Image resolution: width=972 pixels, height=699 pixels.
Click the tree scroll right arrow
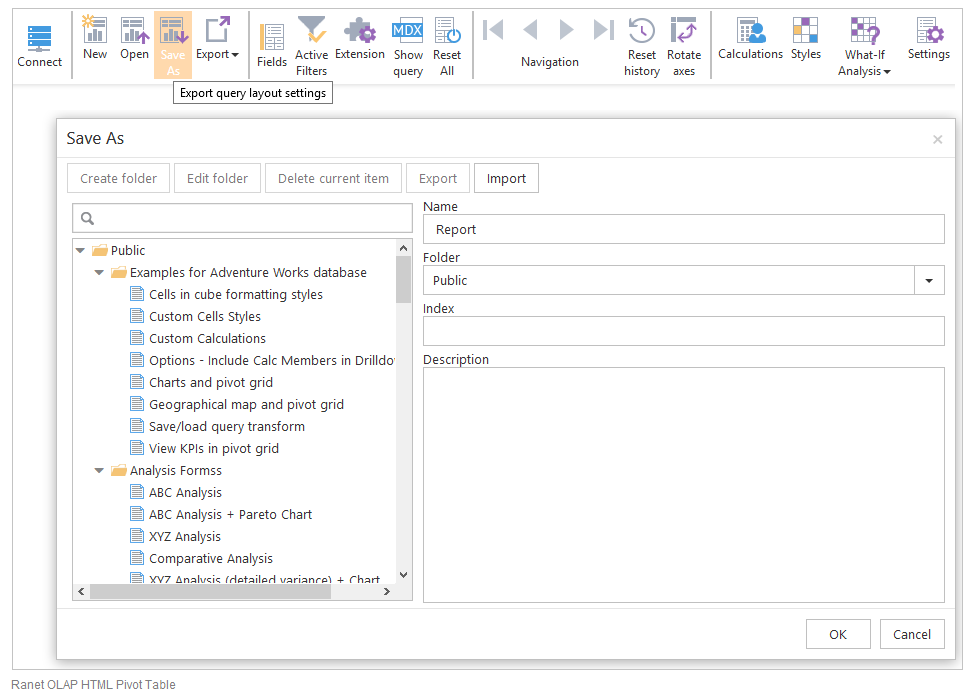click(387, 592)
